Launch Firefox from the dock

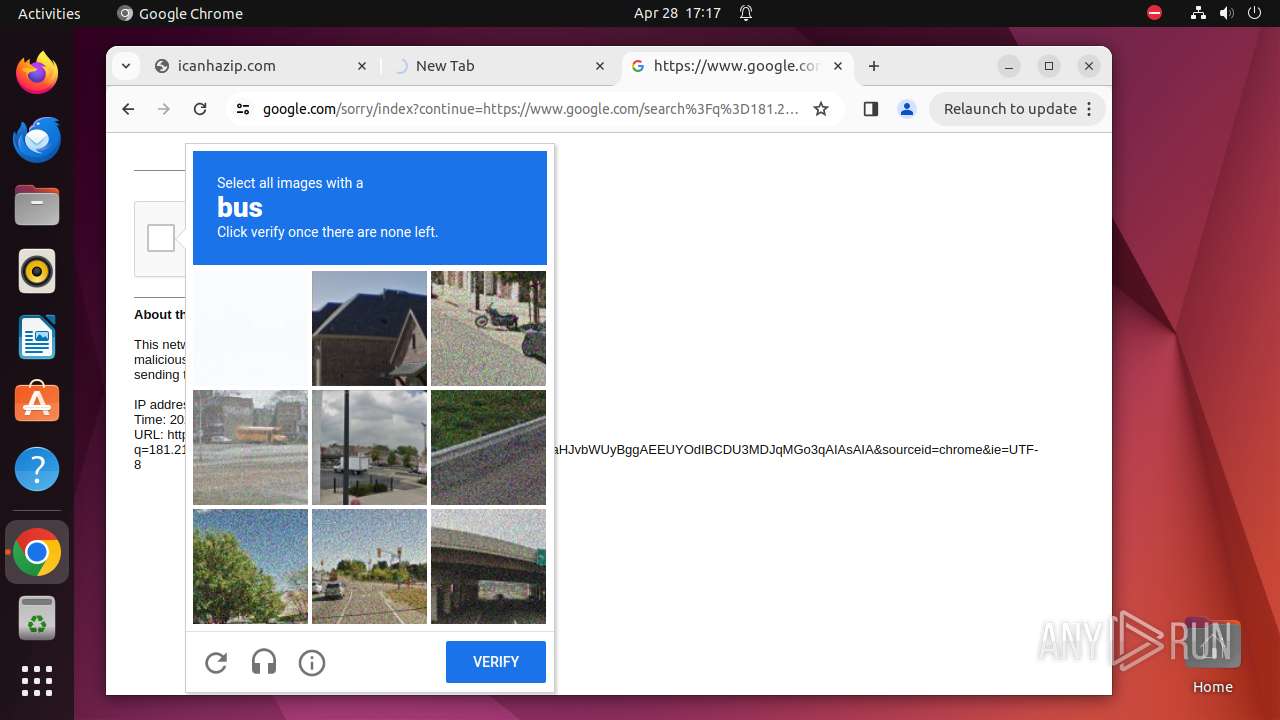(37, 73)
